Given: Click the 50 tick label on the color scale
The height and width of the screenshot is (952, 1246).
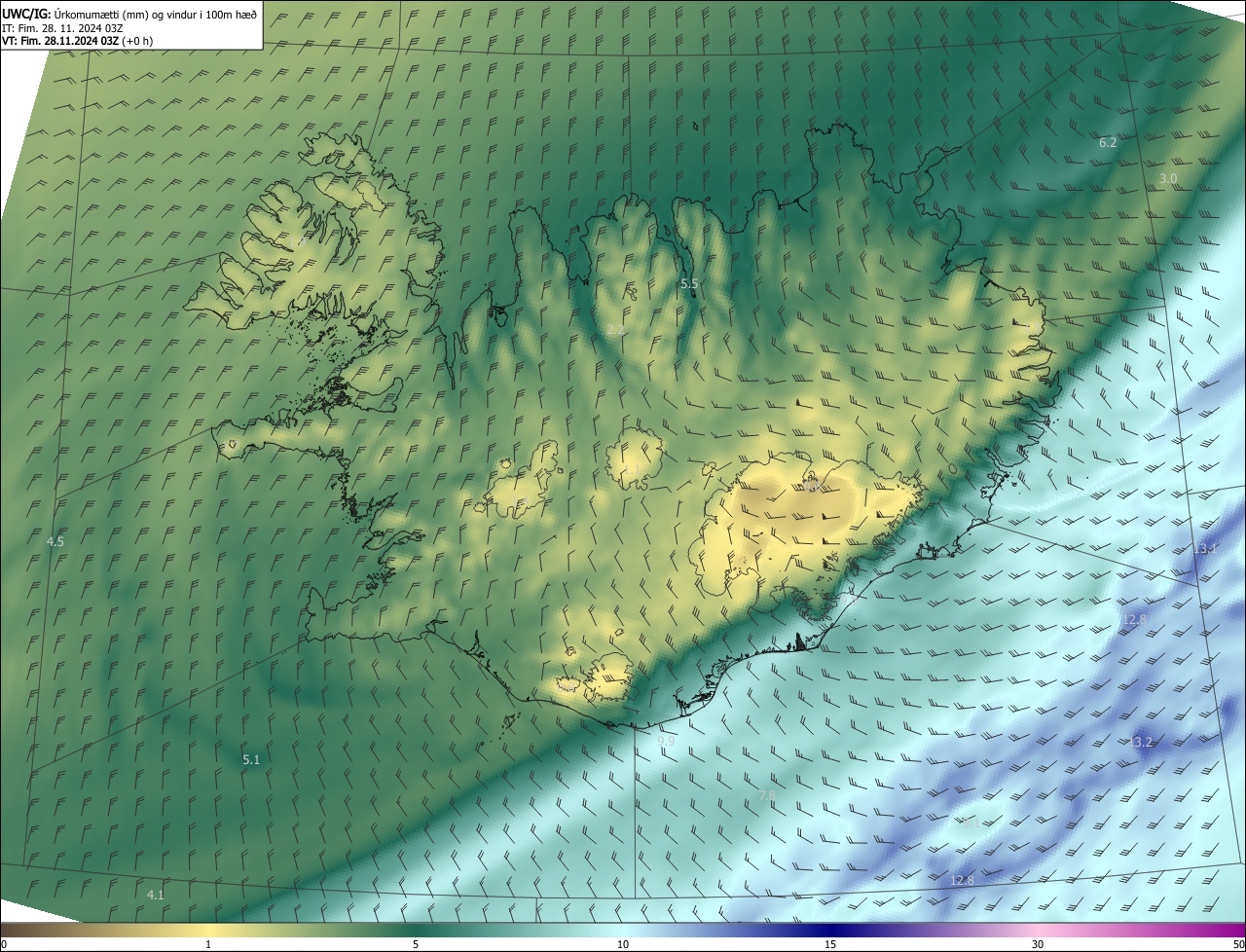Looking at the screenshot, I should [x=1238, y=944].
